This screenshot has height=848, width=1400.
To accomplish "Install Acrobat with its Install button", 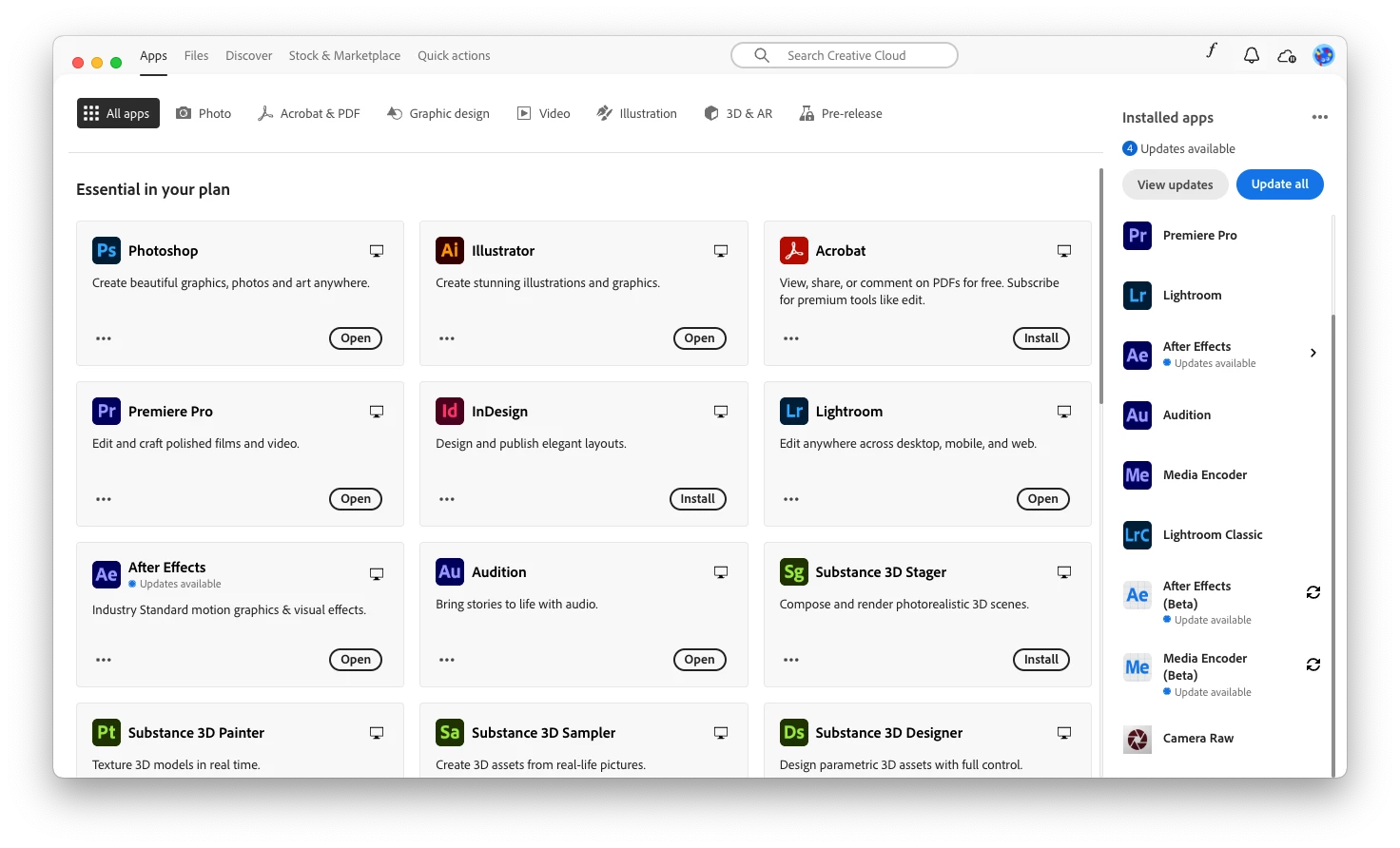I will (1040, 338).
